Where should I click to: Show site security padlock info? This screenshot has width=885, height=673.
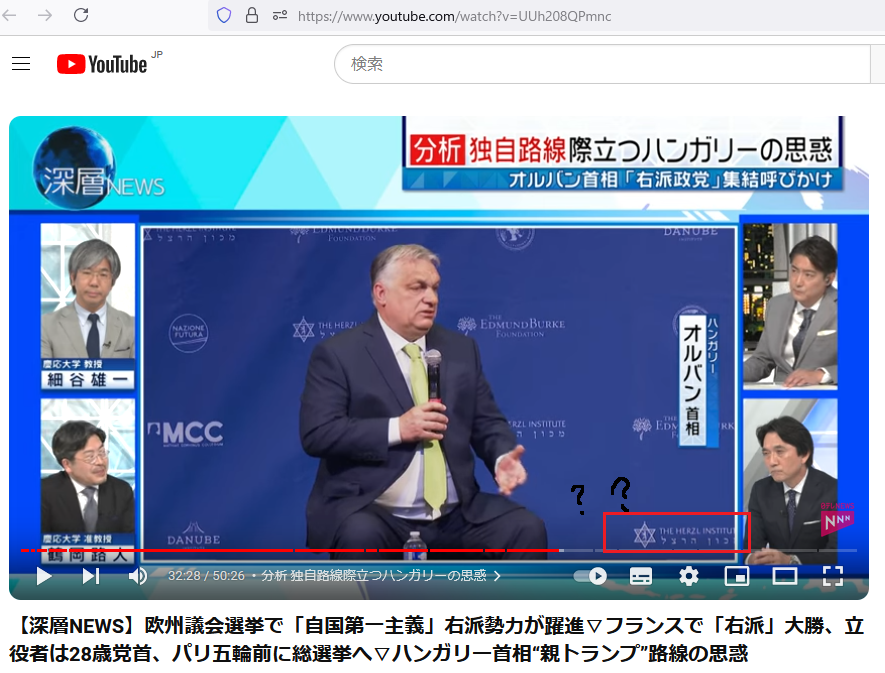pyautogui.click(x=252, y=15)
